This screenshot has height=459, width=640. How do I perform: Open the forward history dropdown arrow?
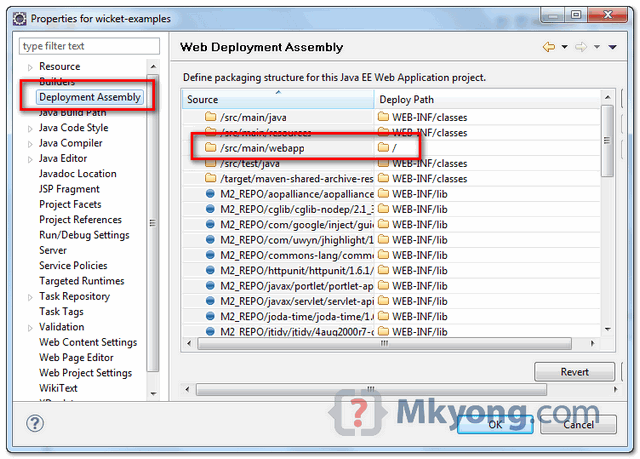click(x=597, y=47)
